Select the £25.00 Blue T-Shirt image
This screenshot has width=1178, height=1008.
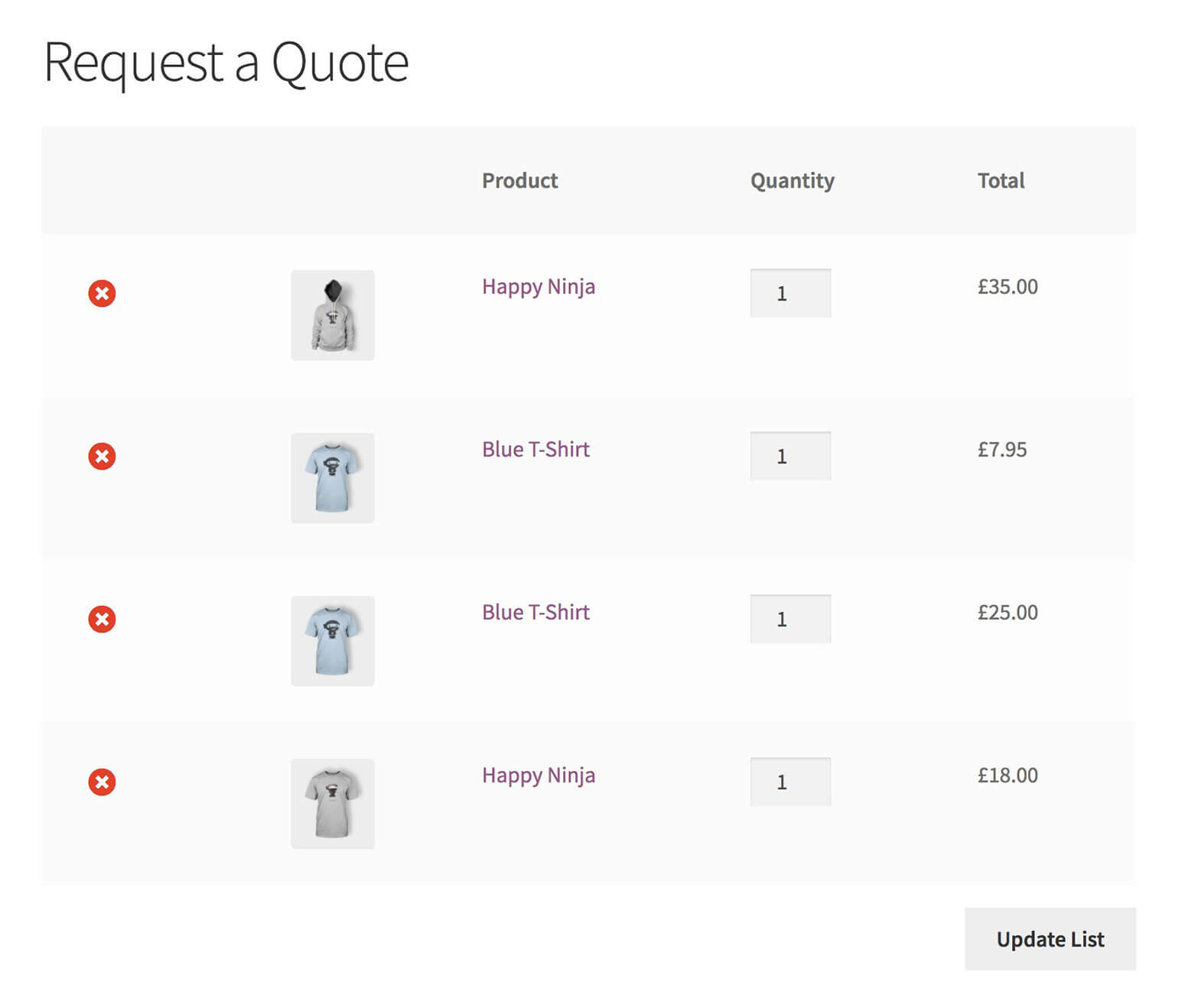click(x=333, y=641)
